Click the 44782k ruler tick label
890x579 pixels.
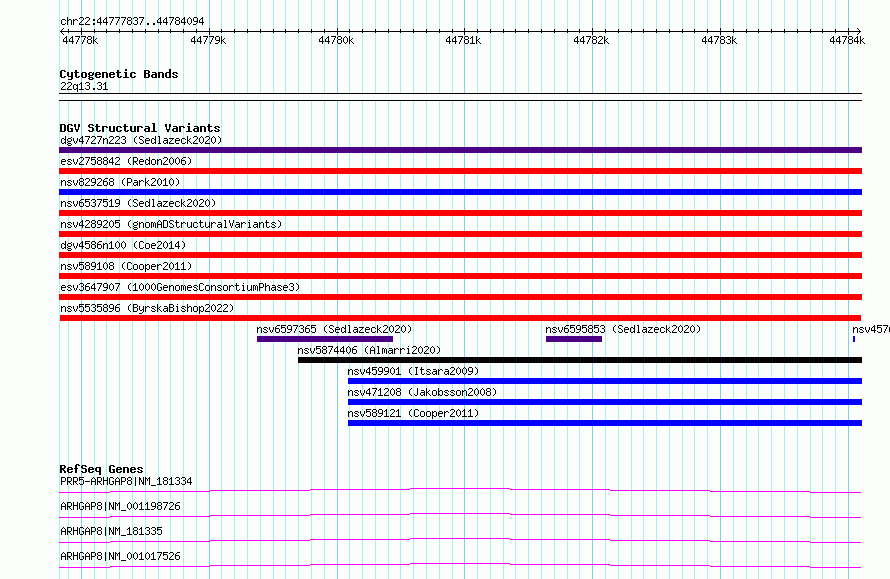[591, 40]
